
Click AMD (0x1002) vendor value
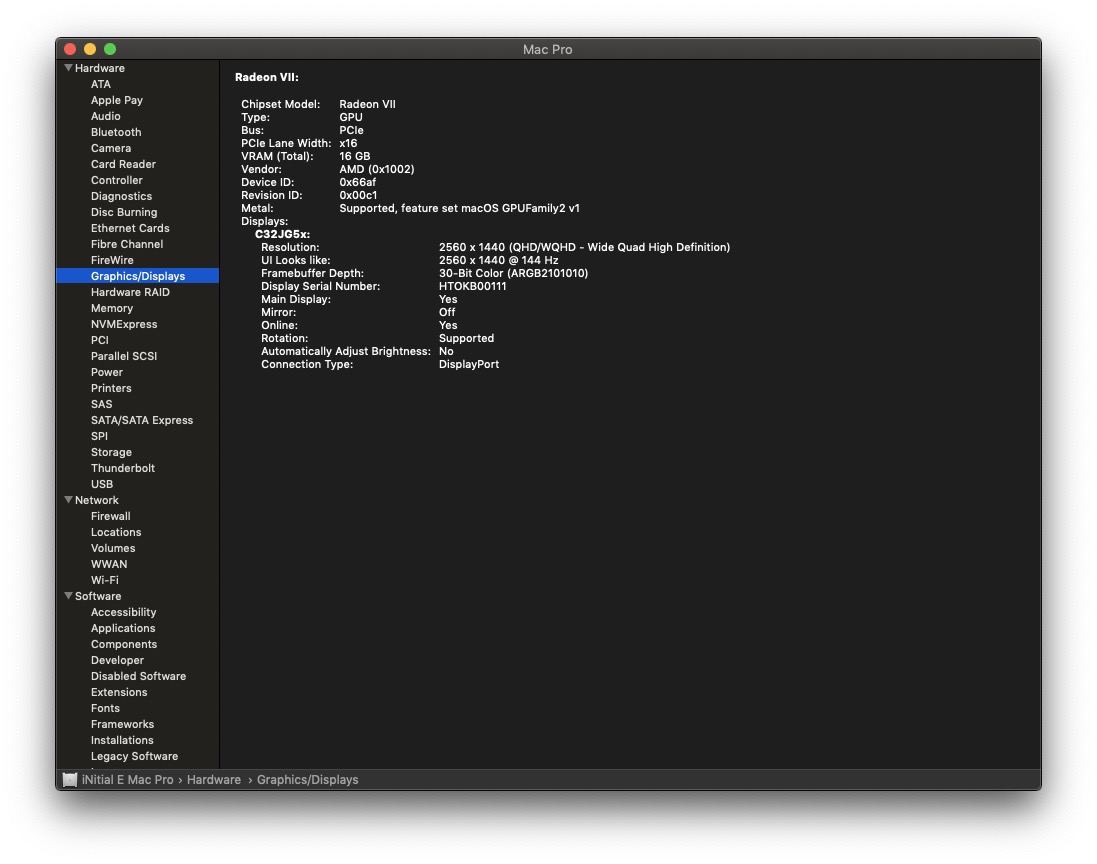pyautogui.click(x=377, y=169)
